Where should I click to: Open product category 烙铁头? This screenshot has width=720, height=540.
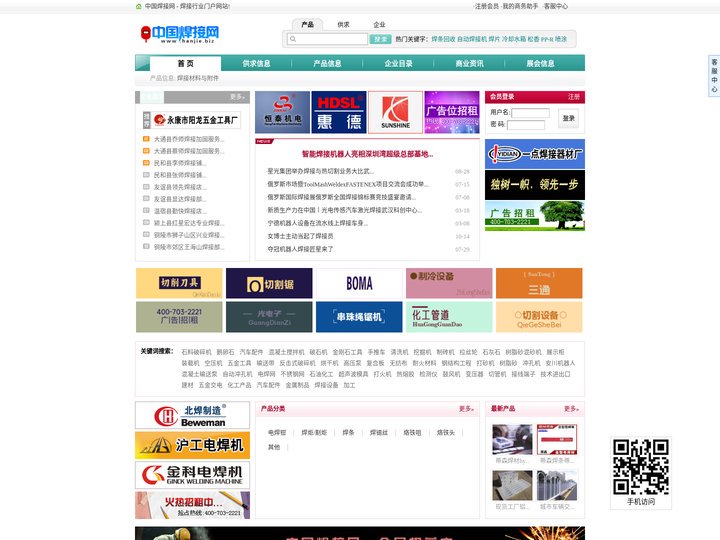pos(445,433)
